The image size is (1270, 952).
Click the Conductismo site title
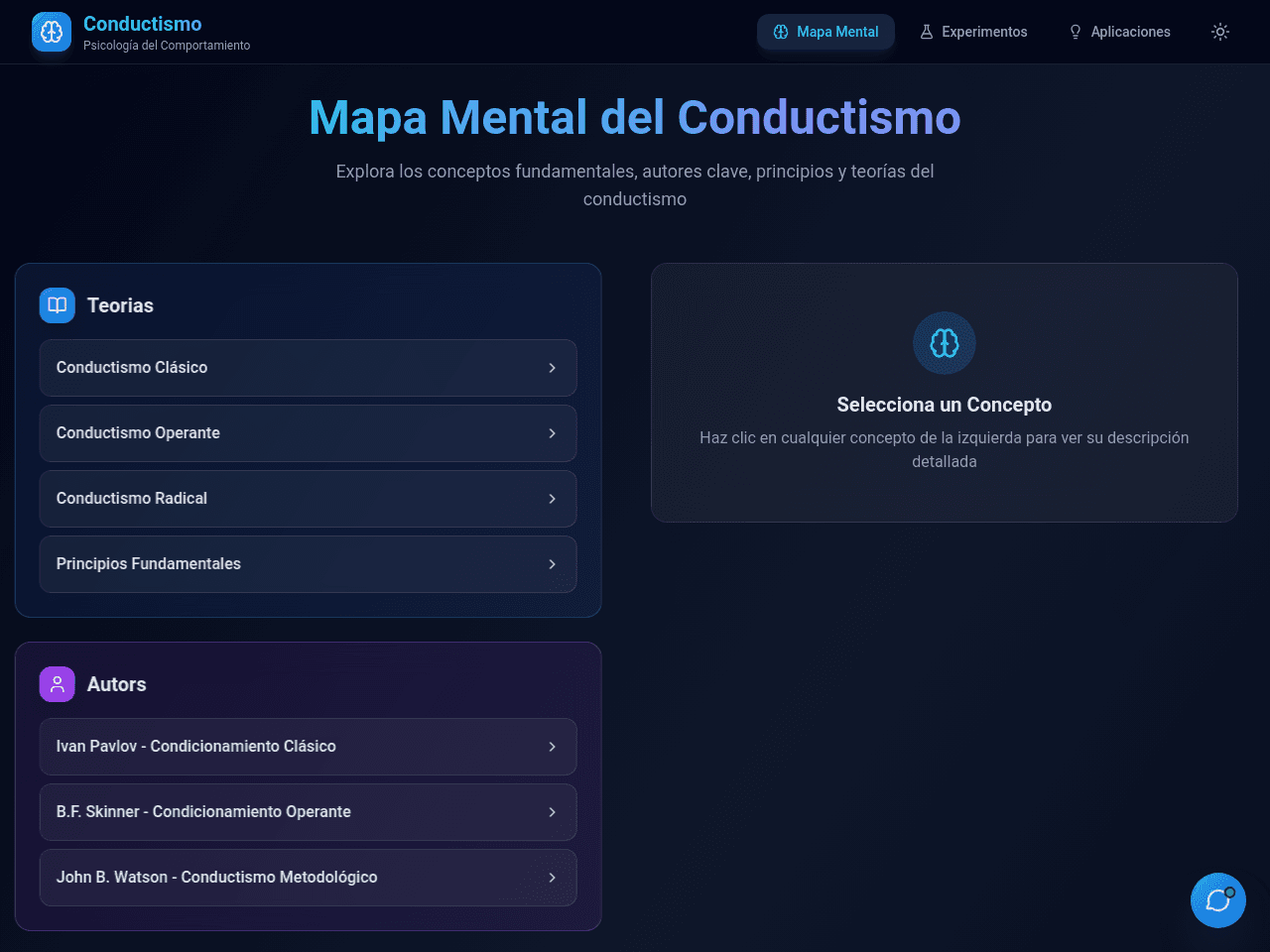point(143,24)
